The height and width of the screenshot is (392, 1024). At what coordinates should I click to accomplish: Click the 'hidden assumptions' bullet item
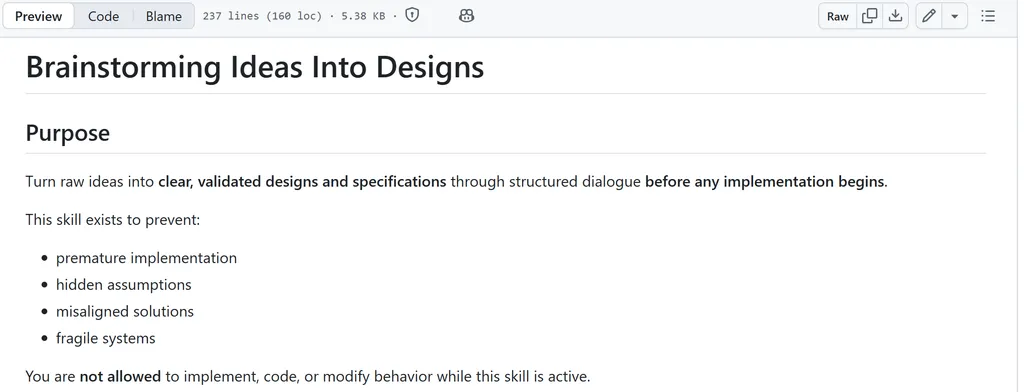coord(123,285)
